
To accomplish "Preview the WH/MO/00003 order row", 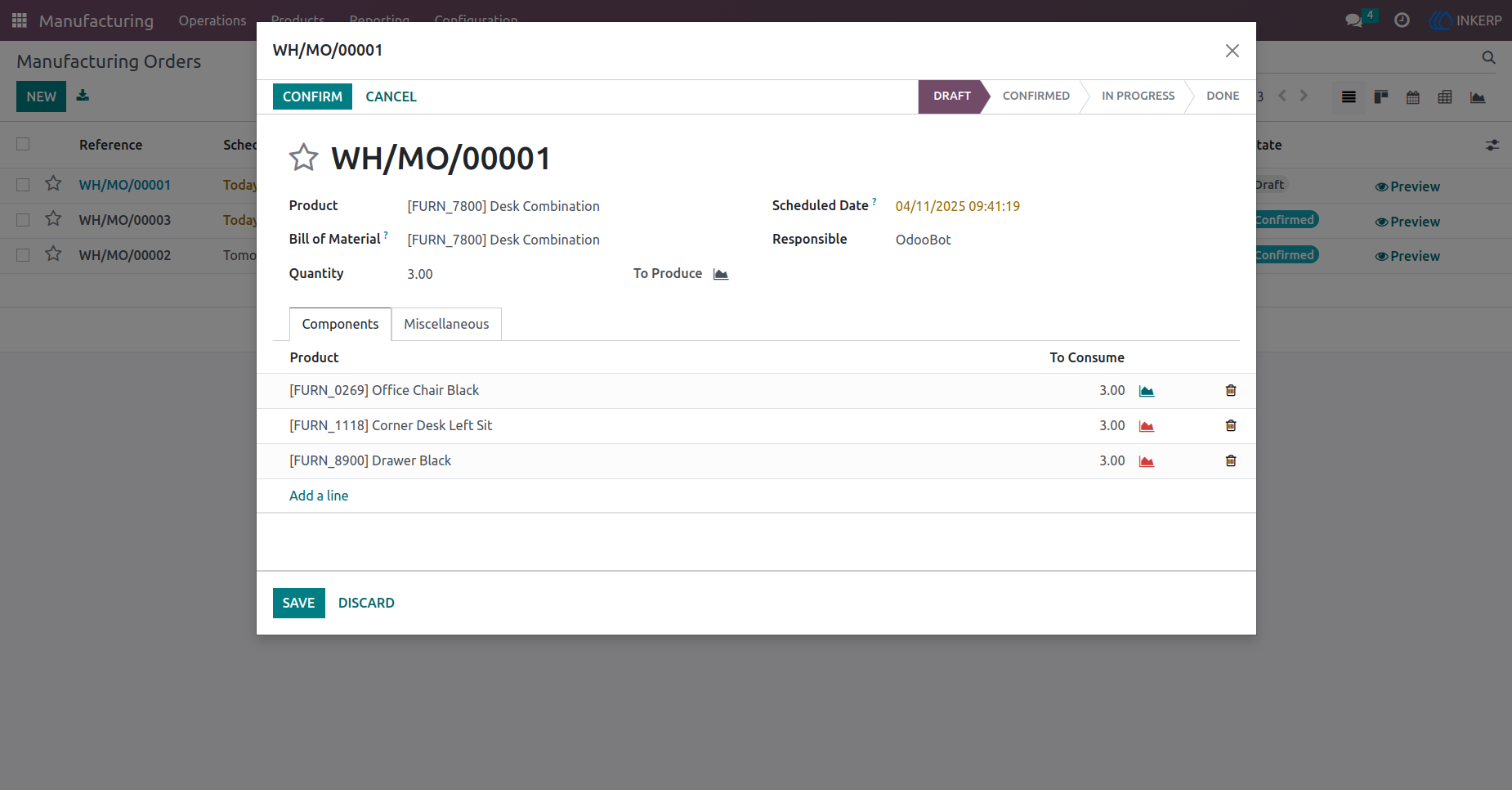I will click(1407, 222).
